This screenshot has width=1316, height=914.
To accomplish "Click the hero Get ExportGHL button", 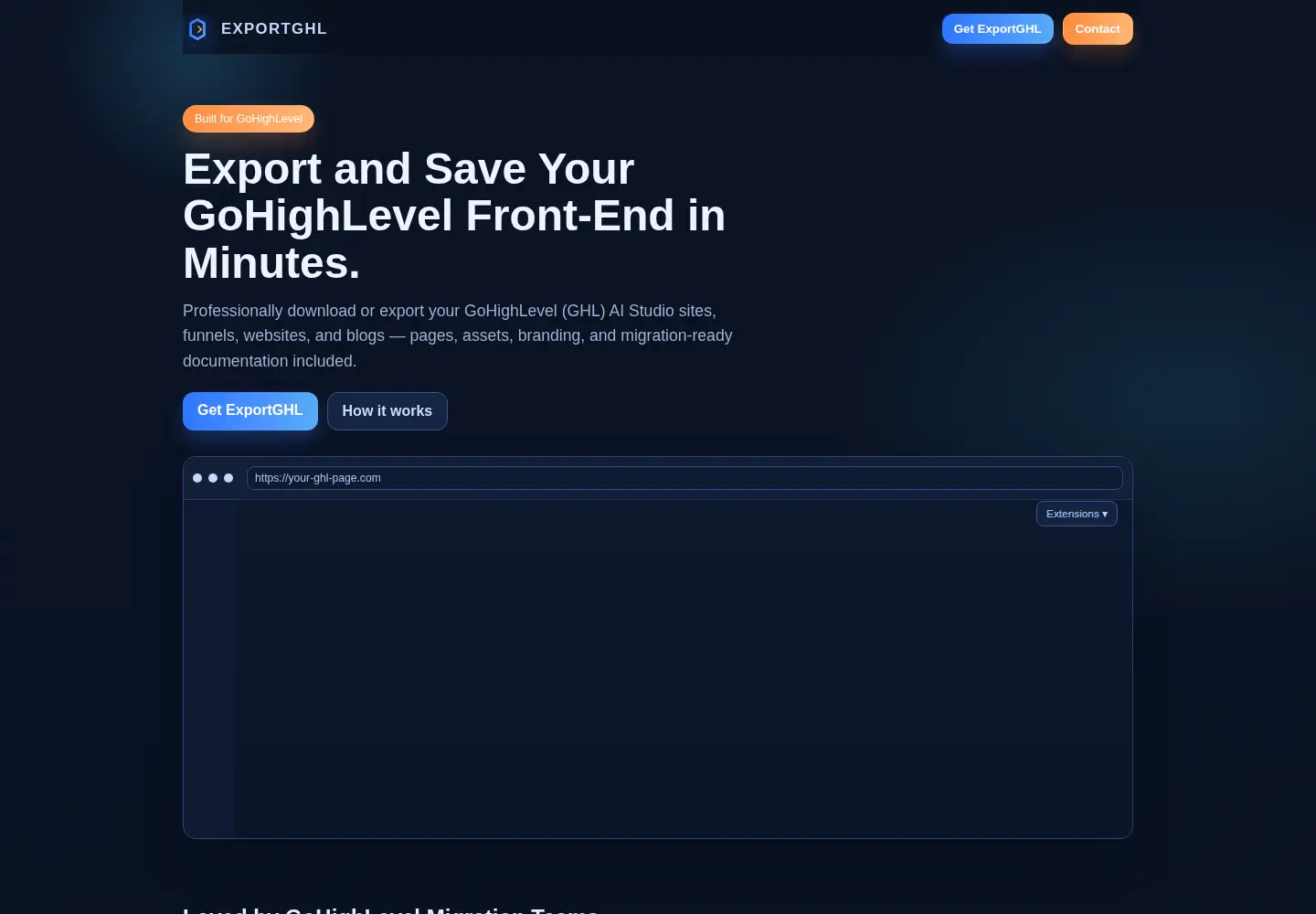I will pyautogui.click(x=250, y=411).
